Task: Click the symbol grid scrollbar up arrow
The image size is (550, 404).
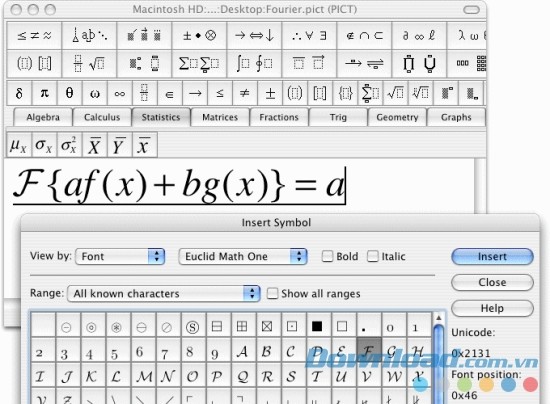Action: [438, 318]
